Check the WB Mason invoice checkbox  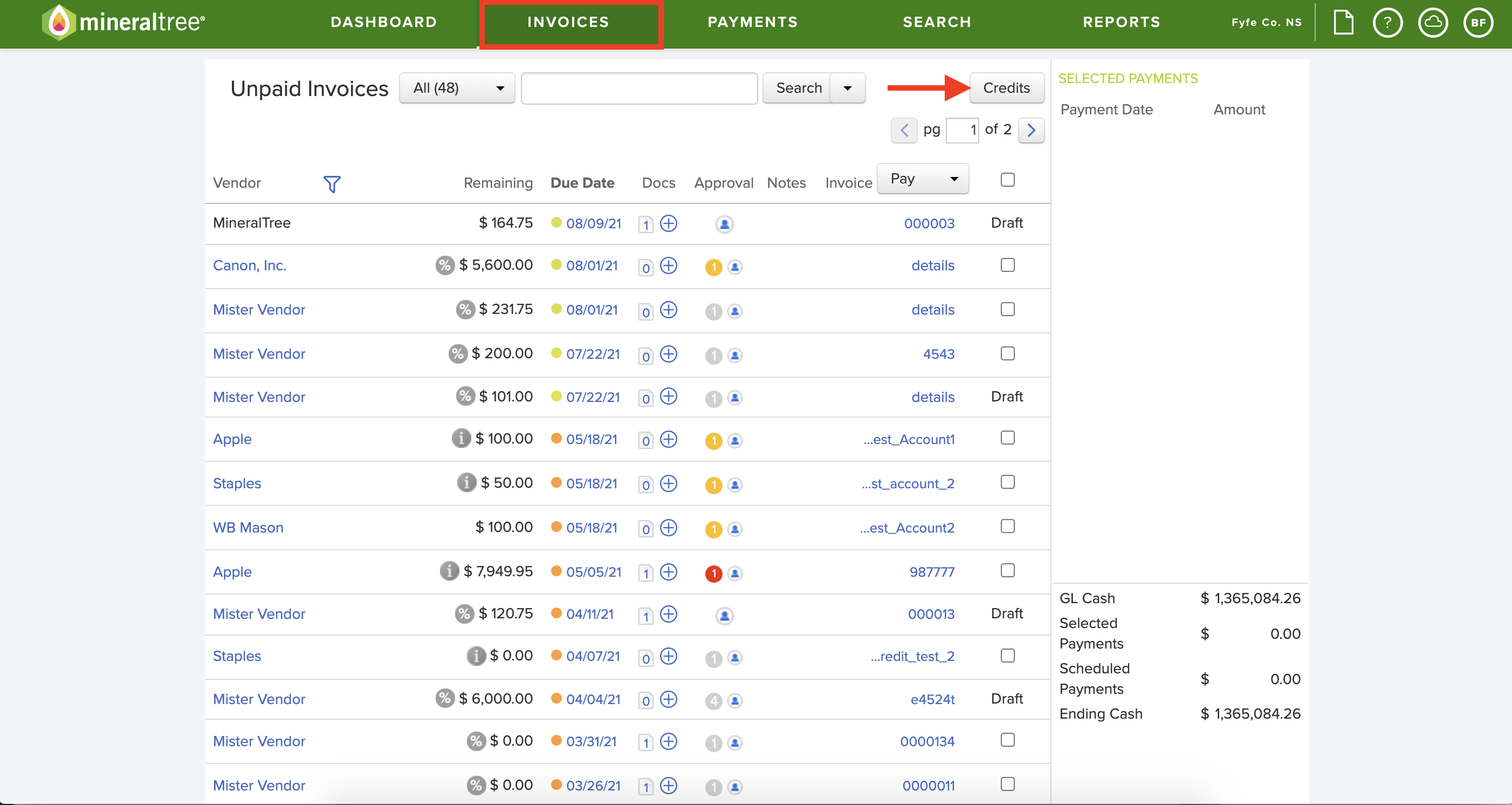(1008, 526)
